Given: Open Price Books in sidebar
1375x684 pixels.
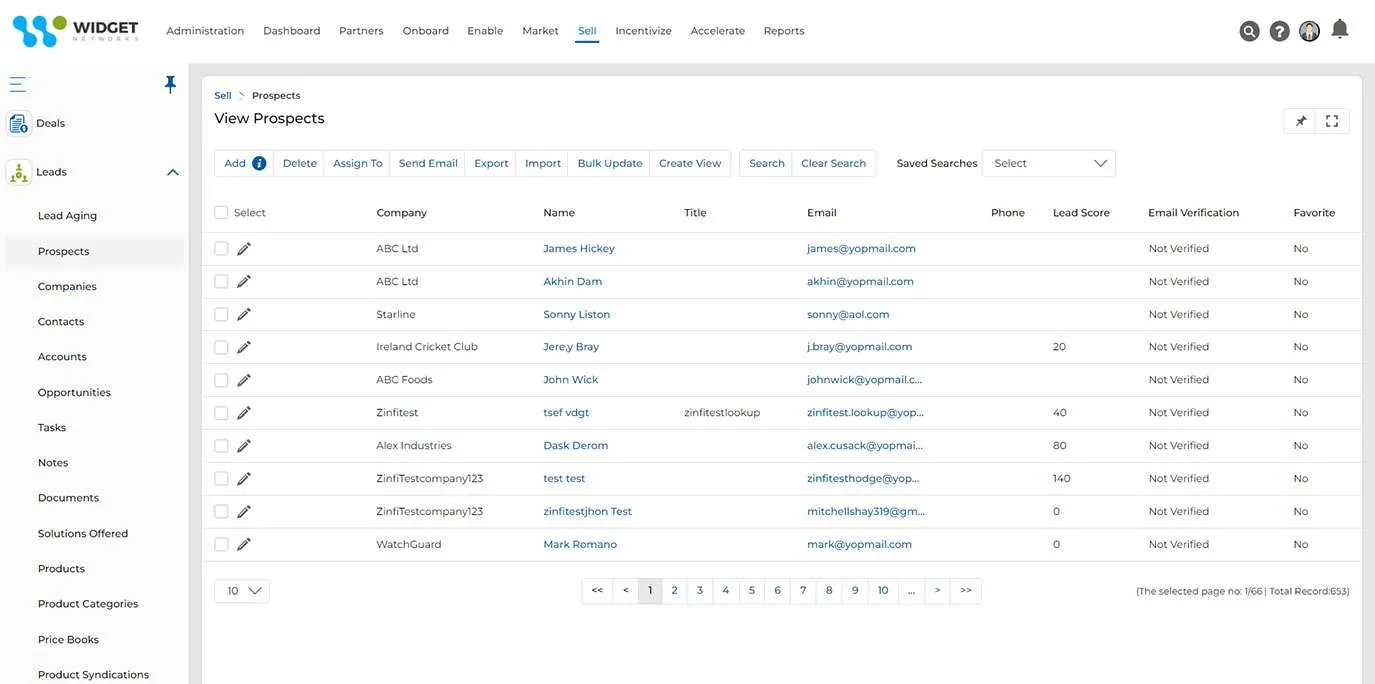Looking at the screenshot, I should click(x=68, y=640).
